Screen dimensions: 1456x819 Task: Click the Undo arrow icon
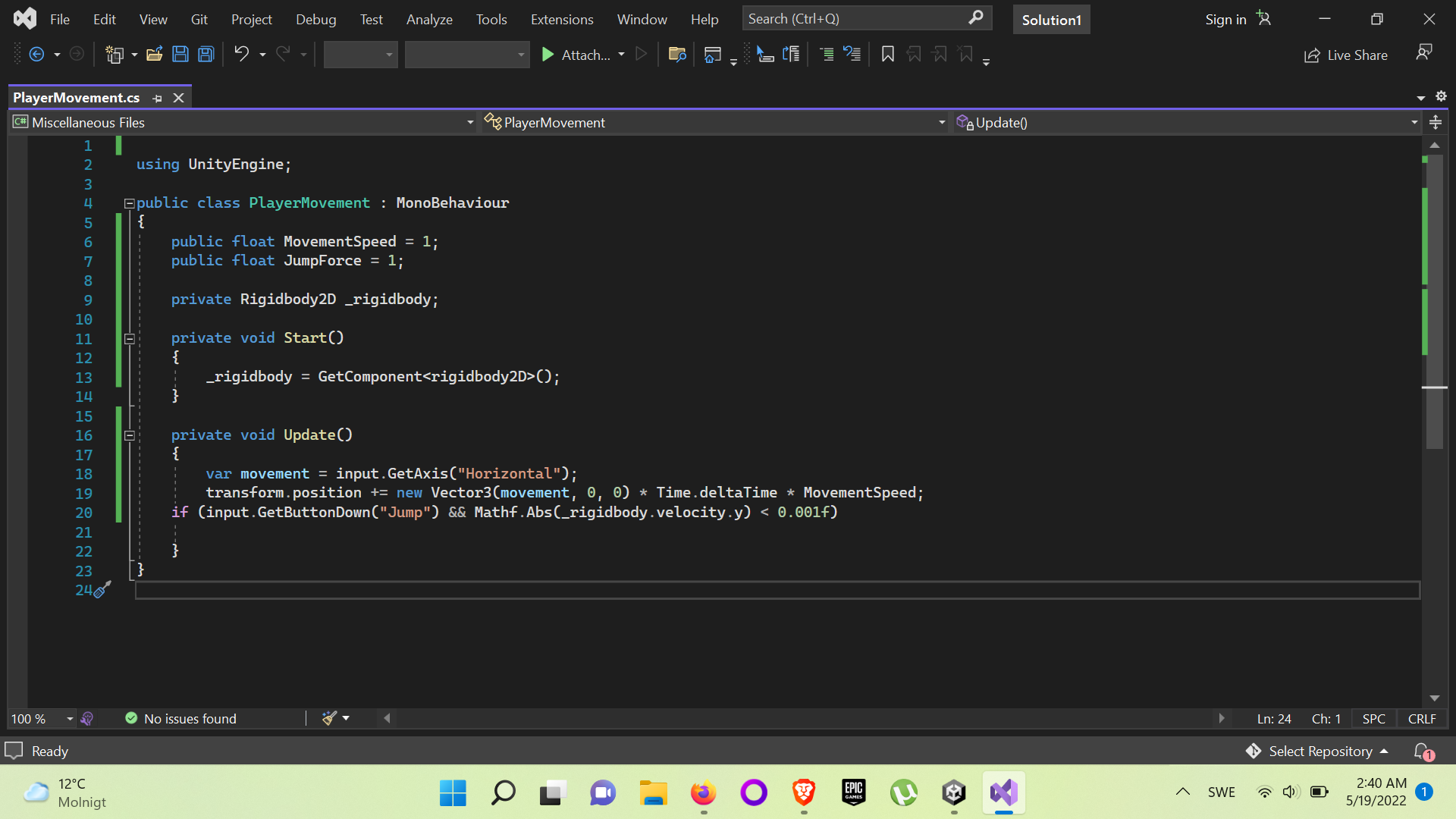[x=241, y=55]
